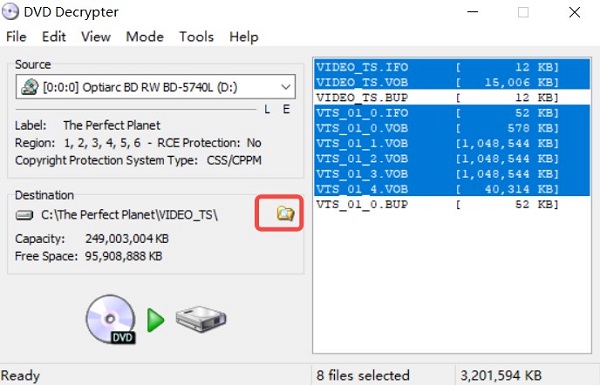Click the 8 files selected status entry

(x=363, y=375)
